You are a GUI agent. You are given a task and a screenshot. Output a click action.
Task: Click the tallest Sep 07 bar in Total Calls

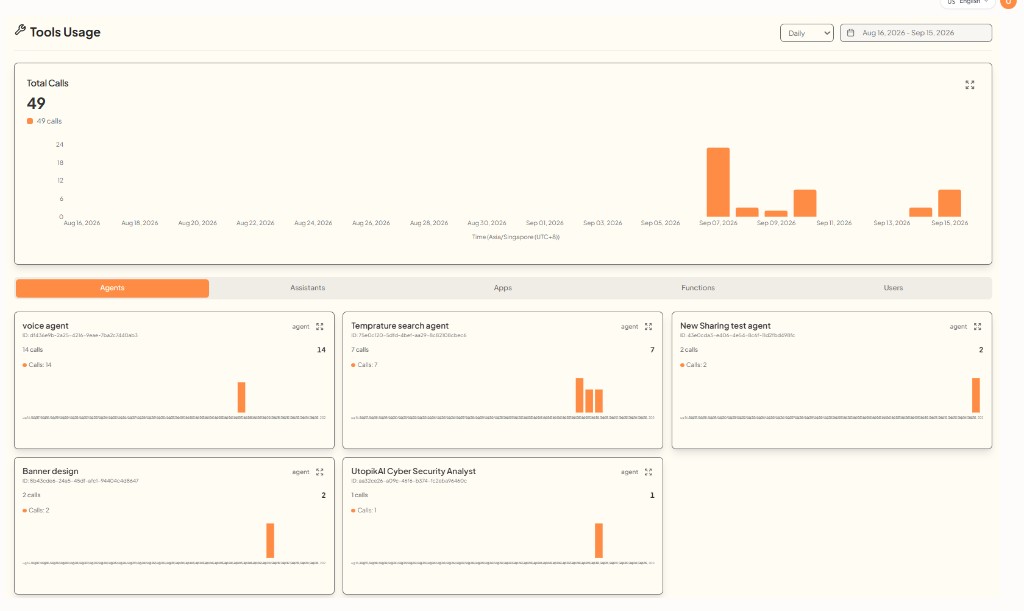point(718,182)
